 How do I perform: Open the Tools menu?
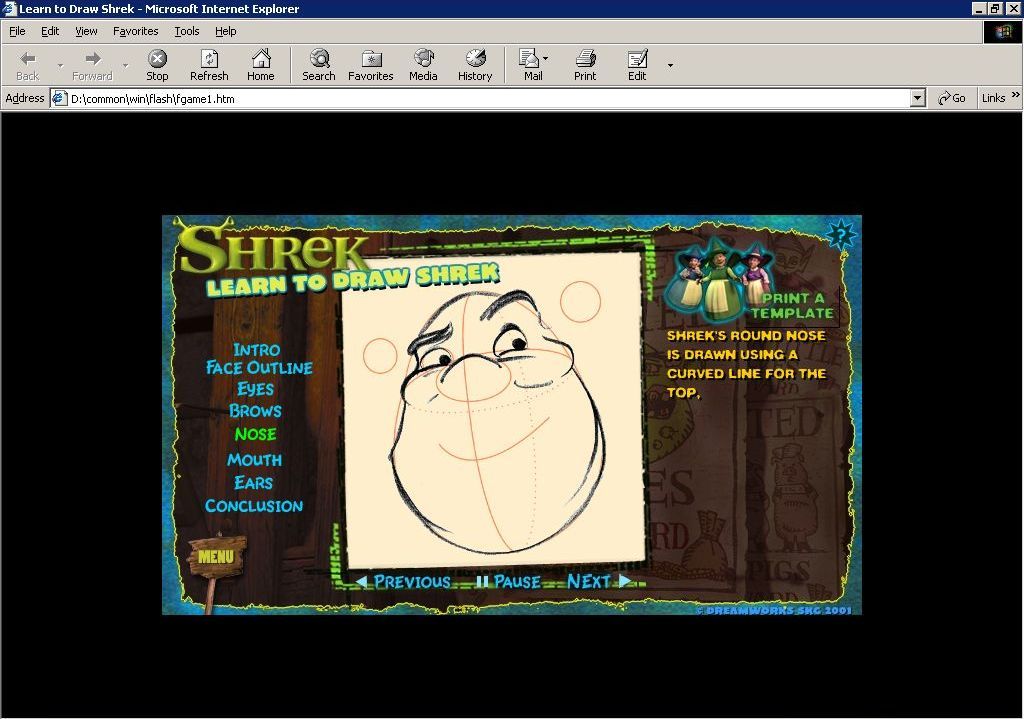186,31
